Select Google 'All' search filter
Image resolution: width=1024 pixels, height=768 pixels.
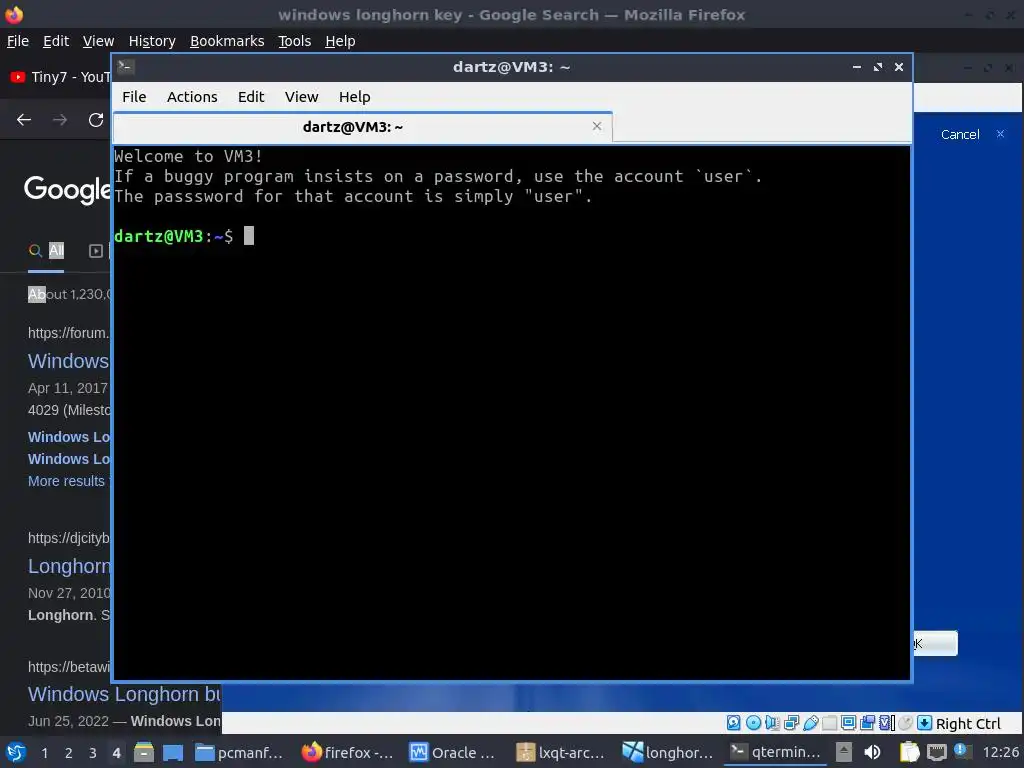(x=46, y=250)
